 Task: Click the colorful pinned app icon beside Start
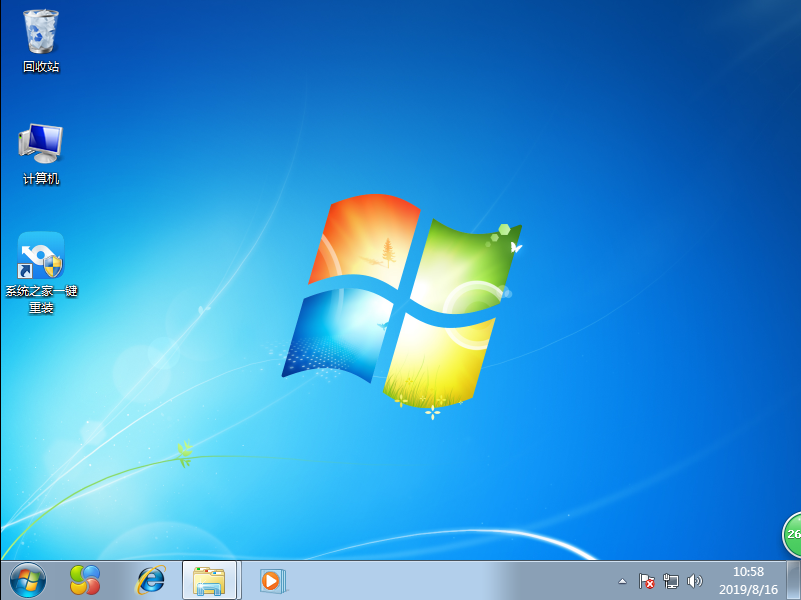[84, 580]
